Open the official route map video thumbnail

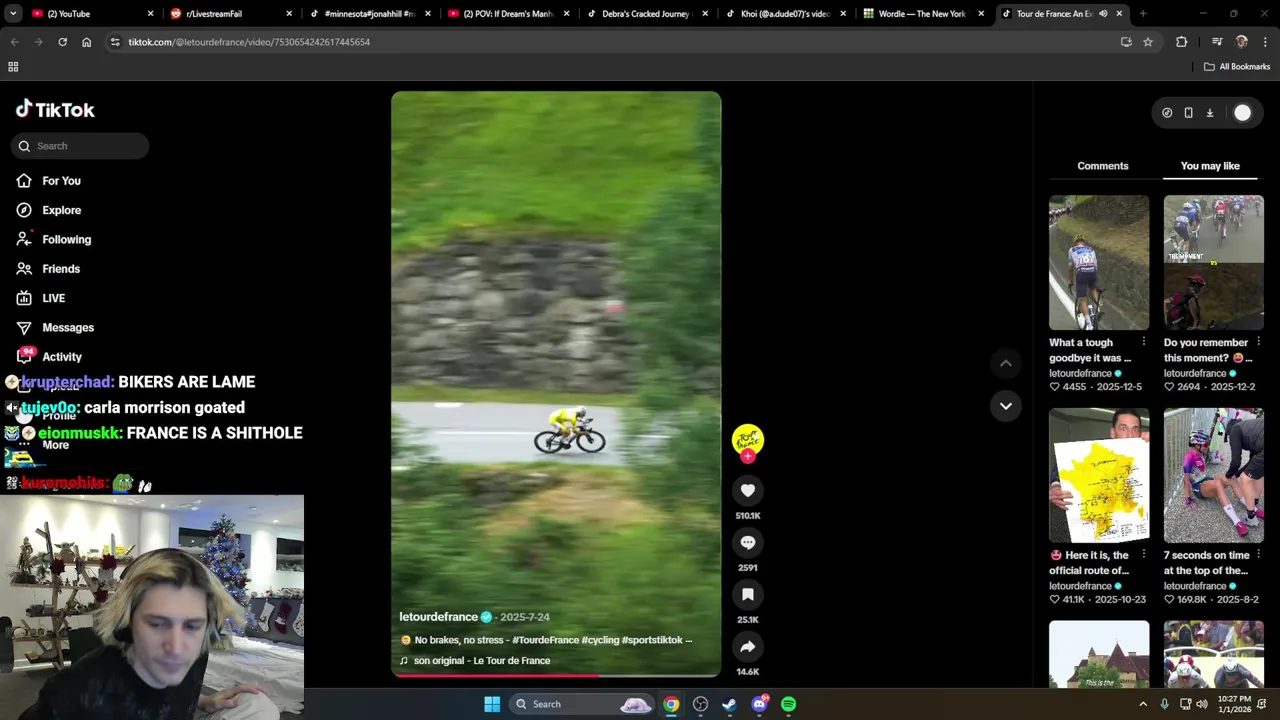(x=1099, y=475)
